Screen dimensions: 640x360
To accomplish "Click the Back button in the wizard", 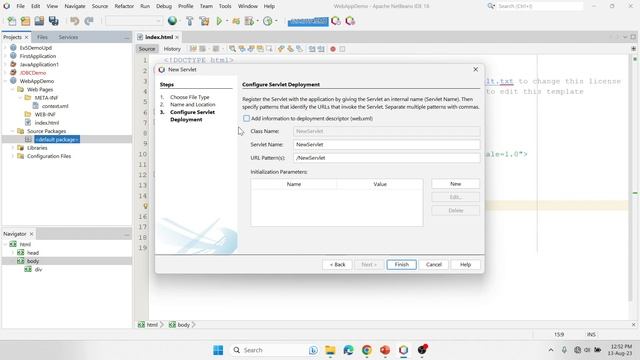I will pyautogui.click(x=338, y=264).
